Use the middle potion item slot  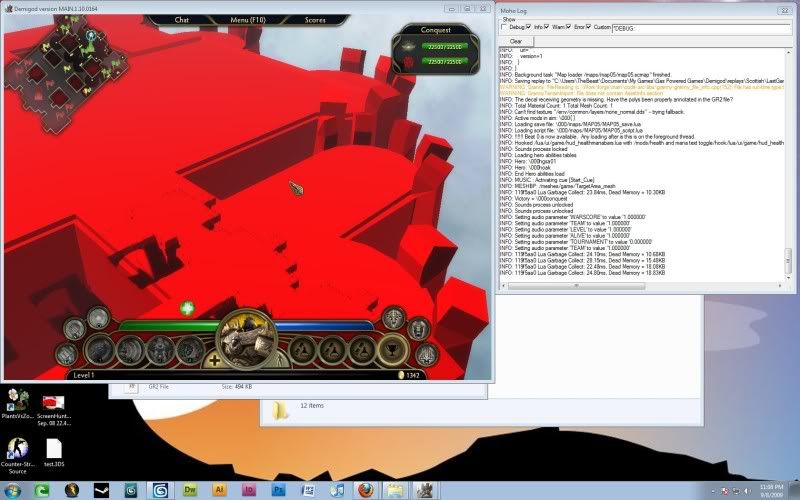[333, 351]
